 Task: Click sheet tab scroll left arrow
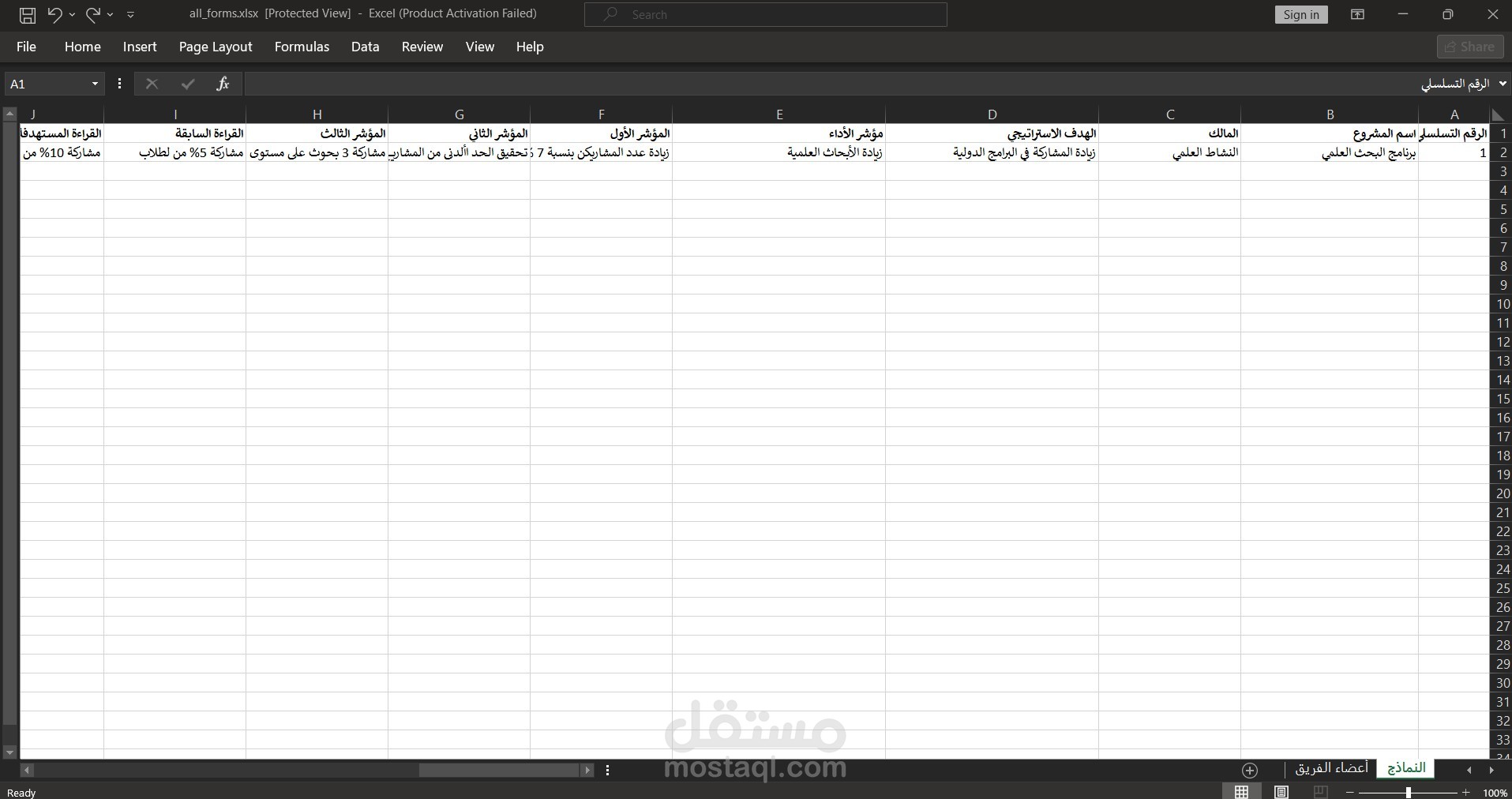point(1469,770)
